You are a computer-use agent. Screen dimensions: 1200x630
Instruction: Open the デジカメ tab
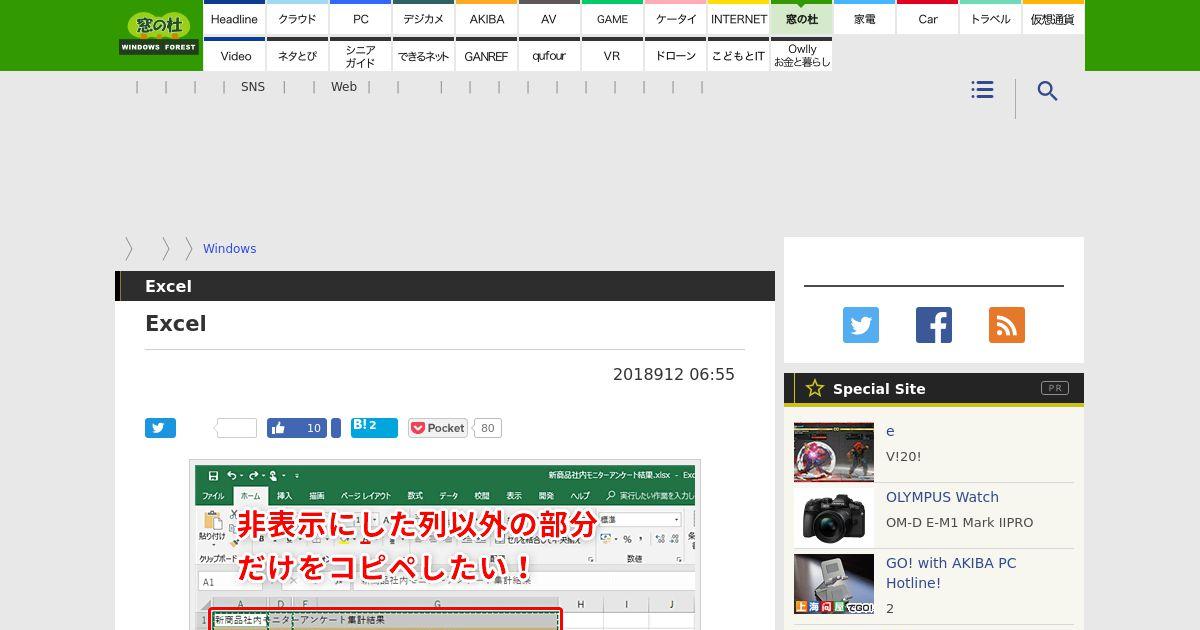(x=423, y=18)
